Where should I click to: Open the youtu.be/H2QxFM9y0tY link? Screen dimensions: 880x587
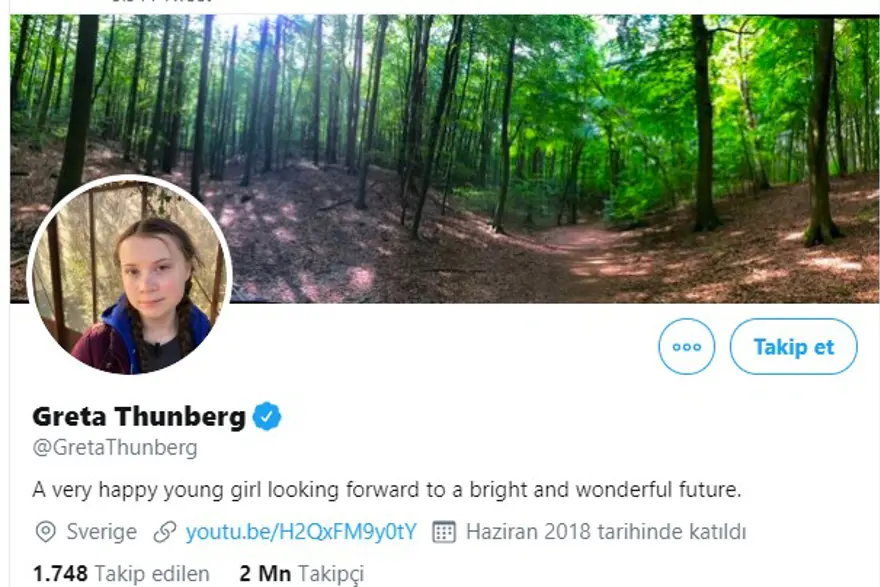click(x=301, y=531)
